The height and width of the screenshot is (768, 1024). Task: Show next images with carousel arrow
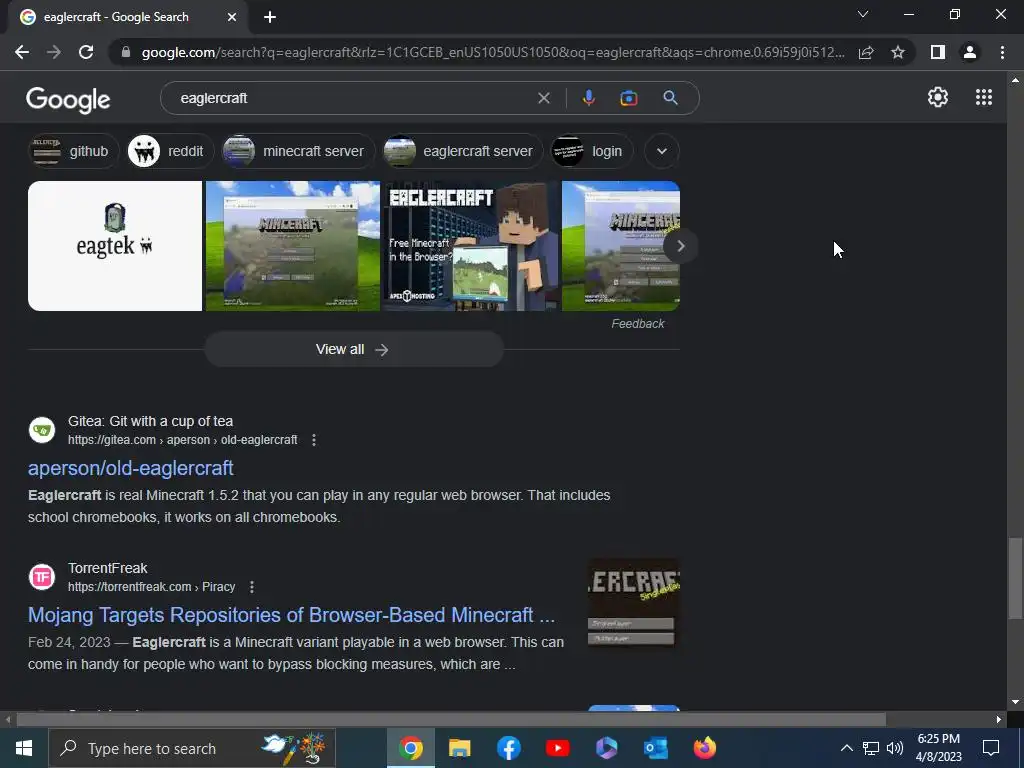point(680,246)
